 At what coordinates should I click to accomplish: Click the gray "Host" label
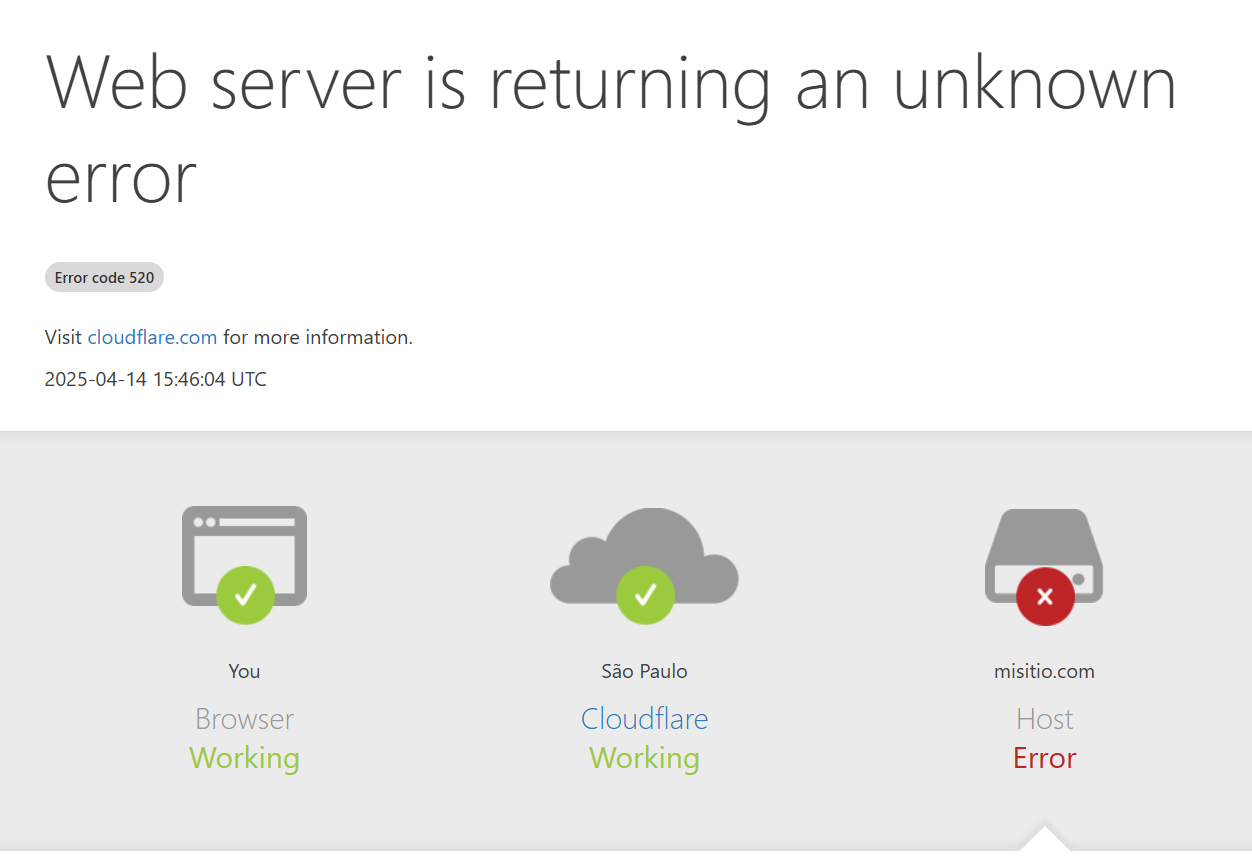(x=1045, y=719)
